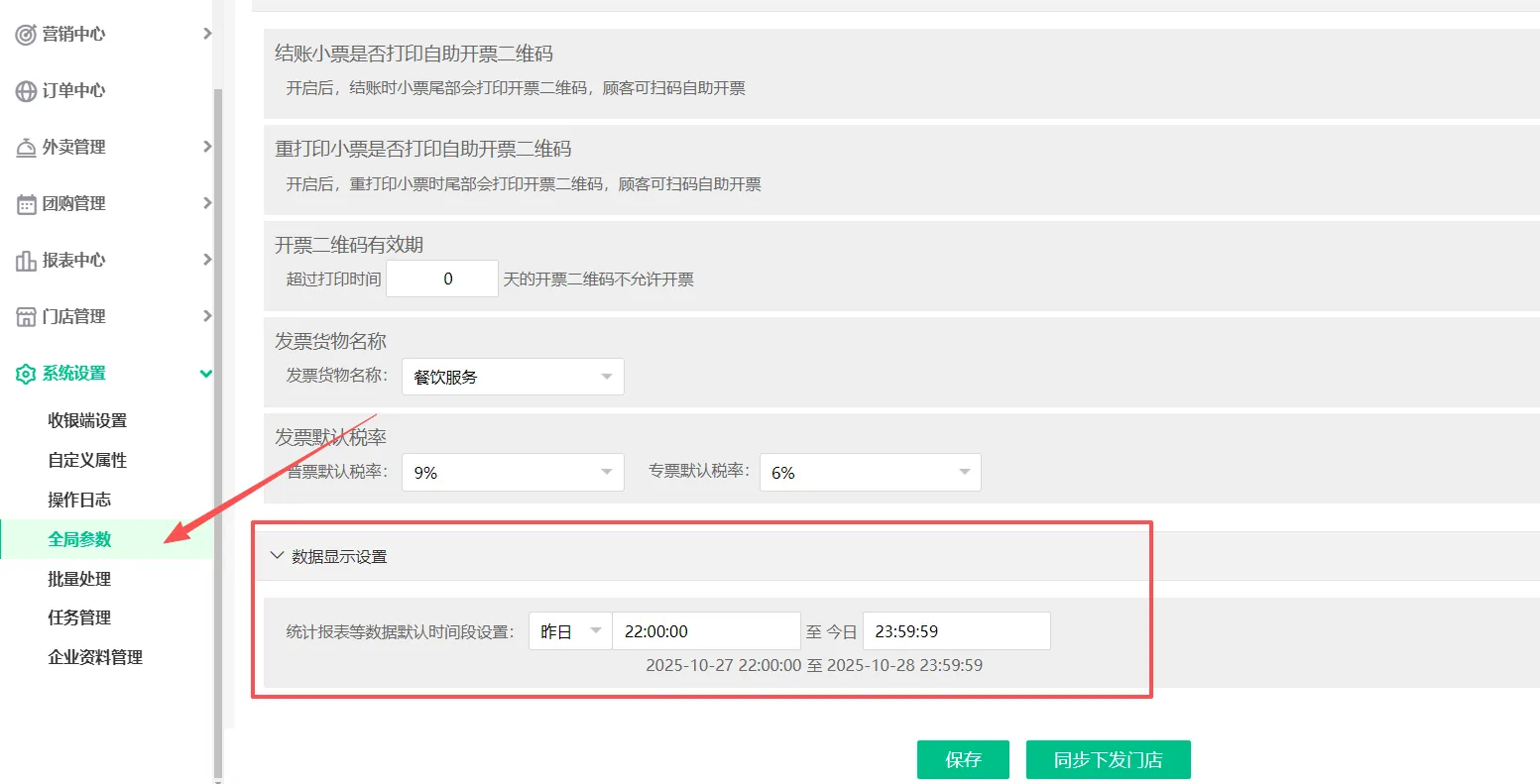The width and height of the screenshot is (1540, 784).
Task: Open 操作日志 menu item
Action: (79, 500)
